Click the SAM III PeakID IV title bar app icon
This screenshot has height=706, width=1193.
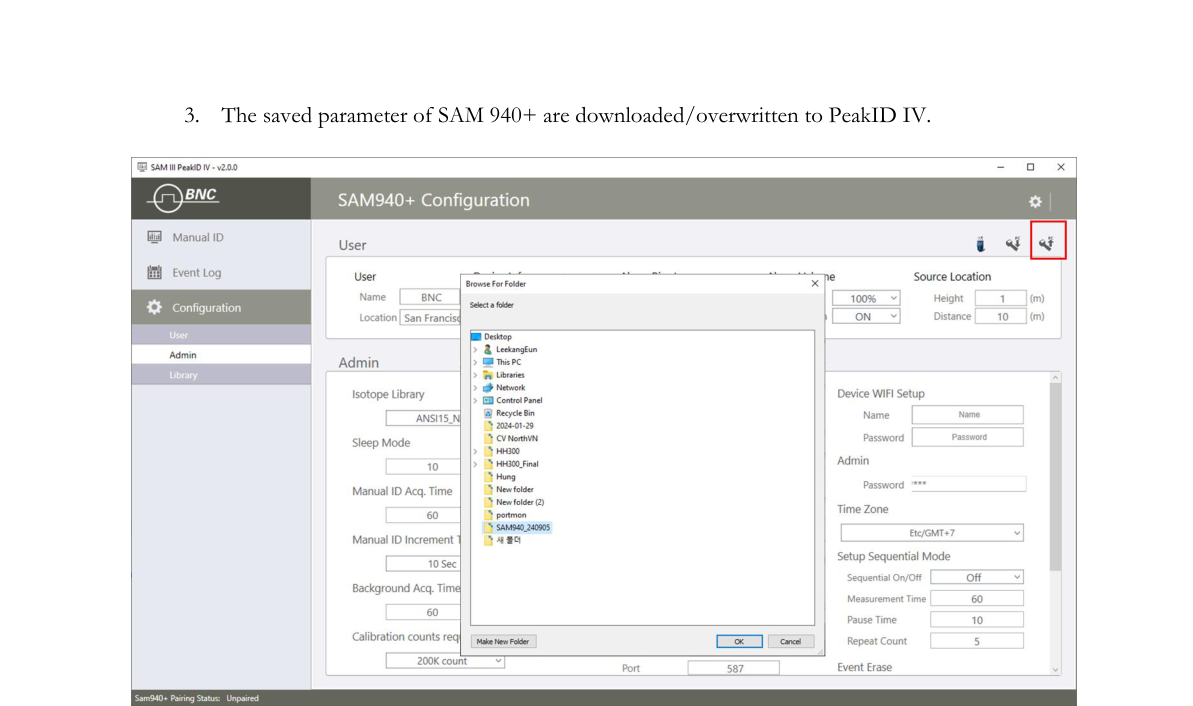point(142,167)
